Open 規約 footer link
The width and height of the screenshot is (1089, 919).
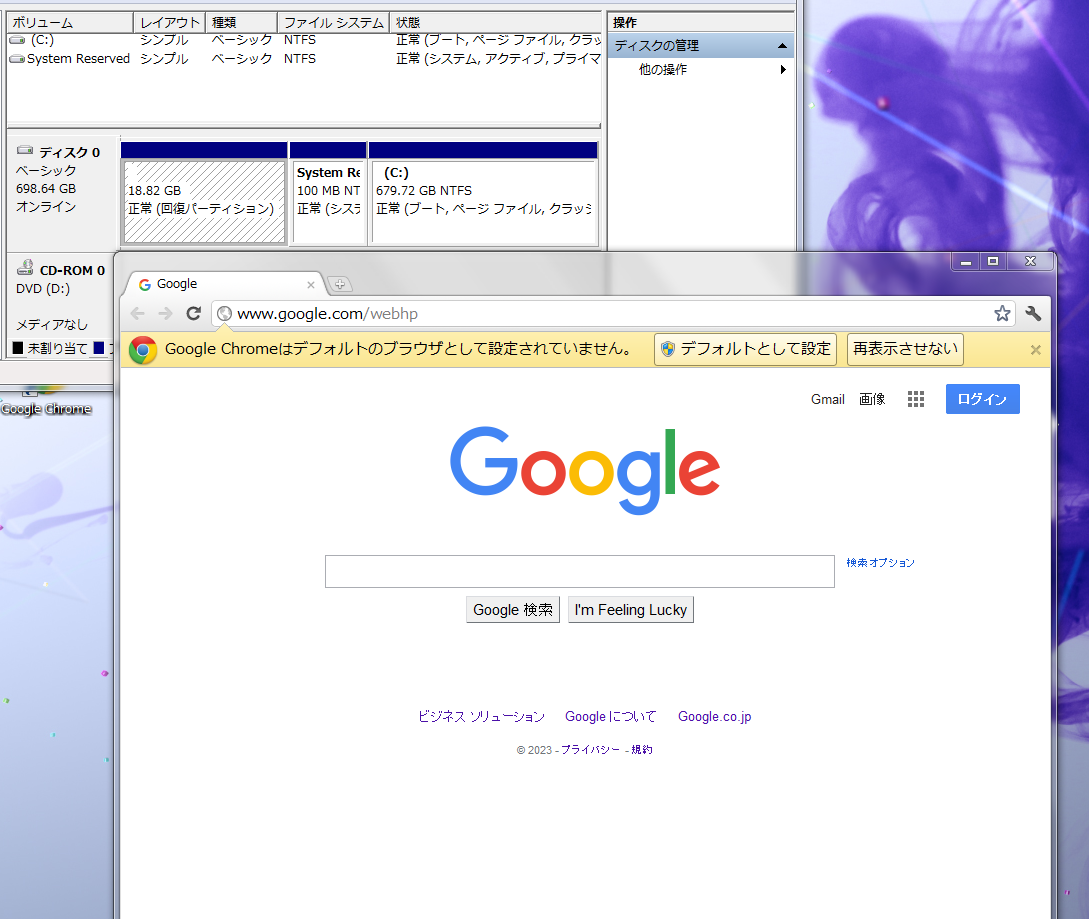point(642,750)
